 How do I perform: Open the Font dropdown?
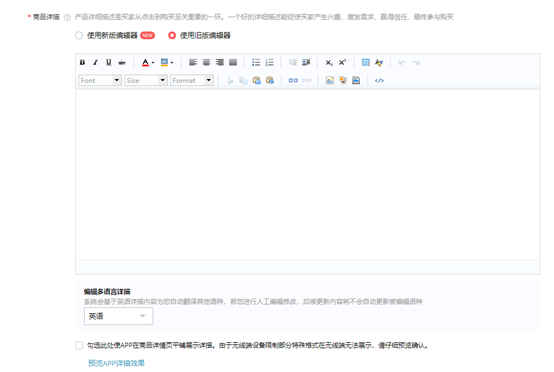coord(100,81)
